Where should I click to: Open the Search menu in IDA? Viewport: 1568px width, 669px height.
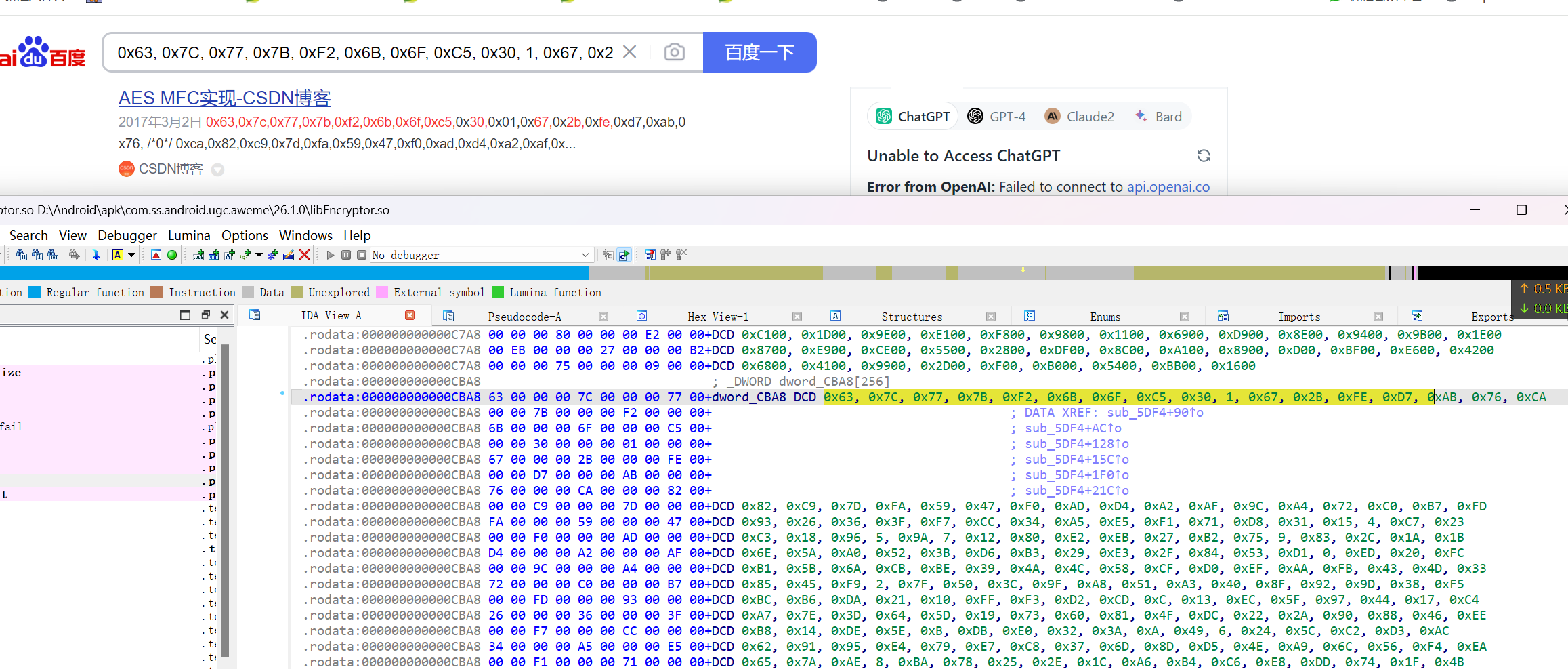coord(28,235)
